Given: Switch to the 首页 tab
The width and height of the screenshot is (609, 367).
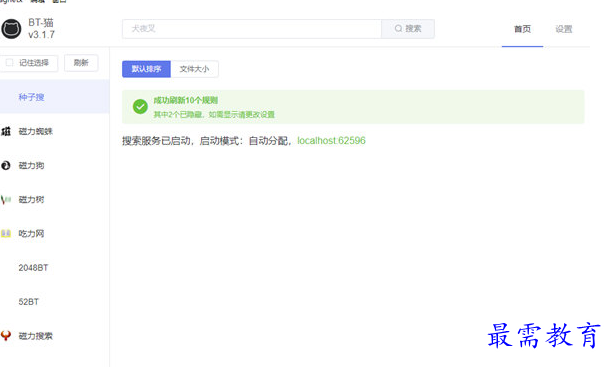Looking at the screenshot, I should [522, 29].
